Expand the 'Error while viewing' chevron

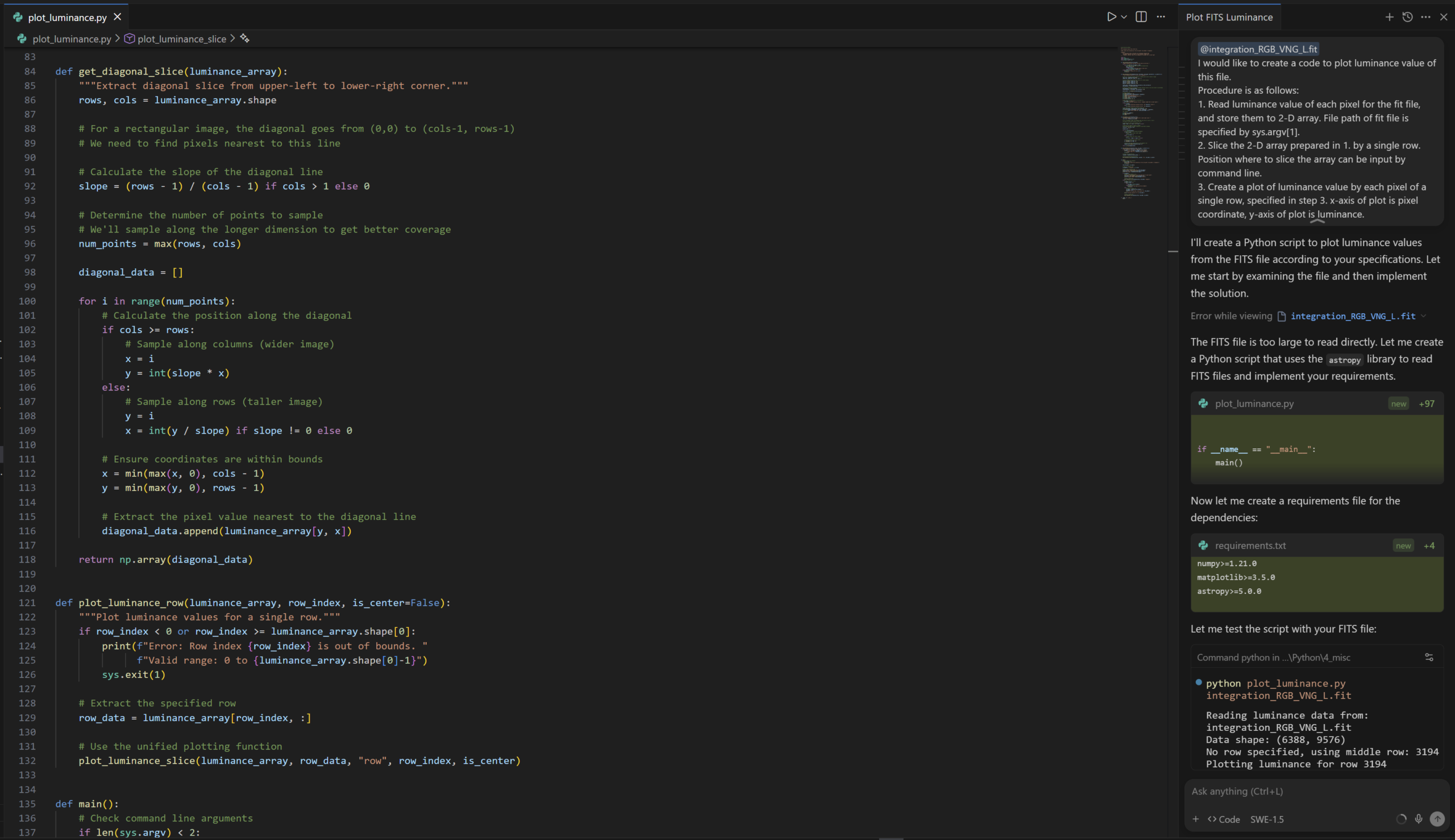pyautogui.click(x=1423, y=315)
